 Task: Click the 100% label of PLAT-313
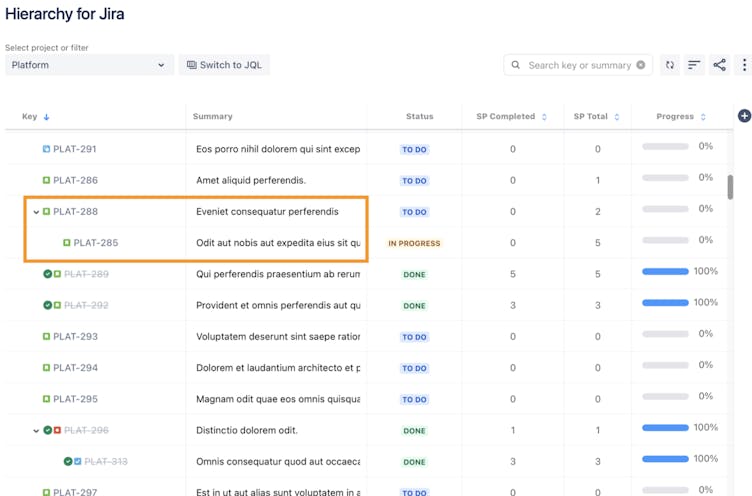coord(706,459)
